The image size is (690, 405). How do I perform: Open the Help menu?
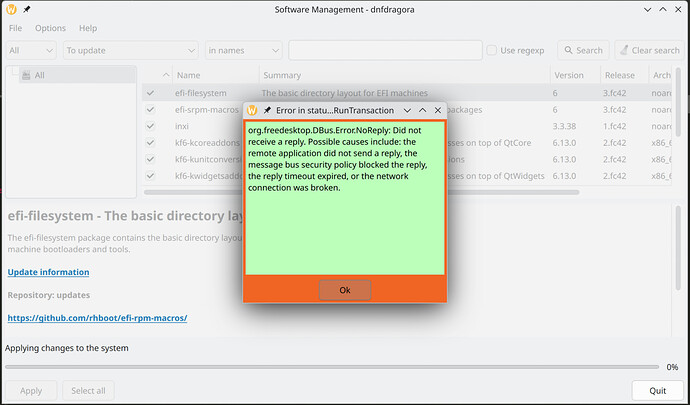[88, 28]
